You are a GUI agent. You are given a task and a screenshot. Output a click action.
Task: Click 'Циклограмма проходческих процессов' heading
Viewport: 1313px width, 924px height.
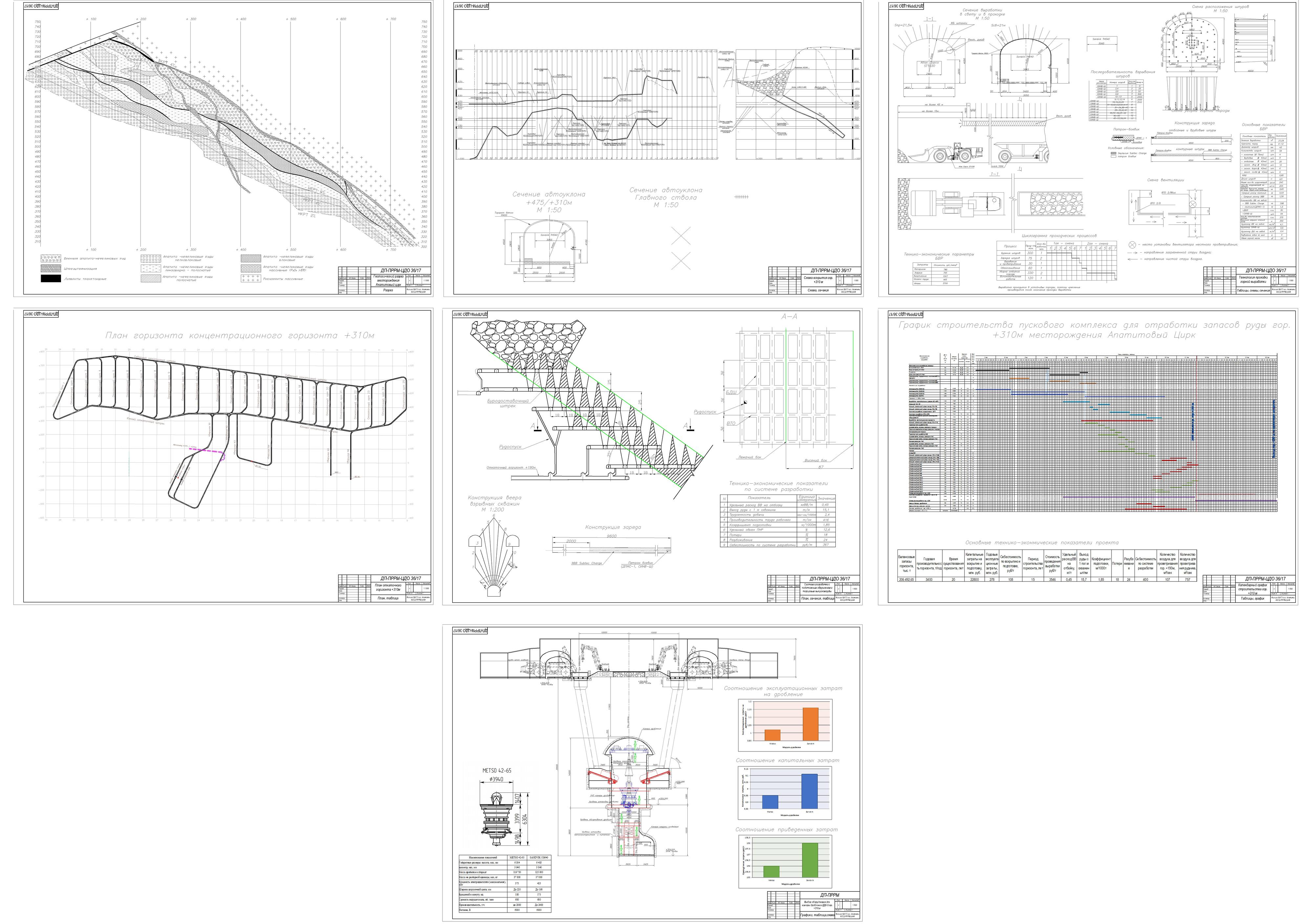[1059, 236]
